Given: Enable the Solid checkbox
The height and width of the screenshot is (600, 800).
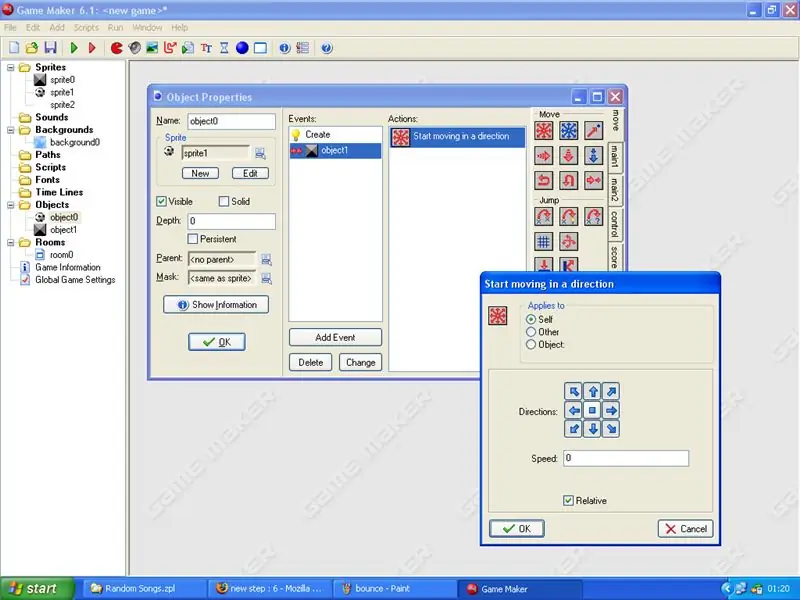Looking at the screenshot, I should (x=223, y=202).
